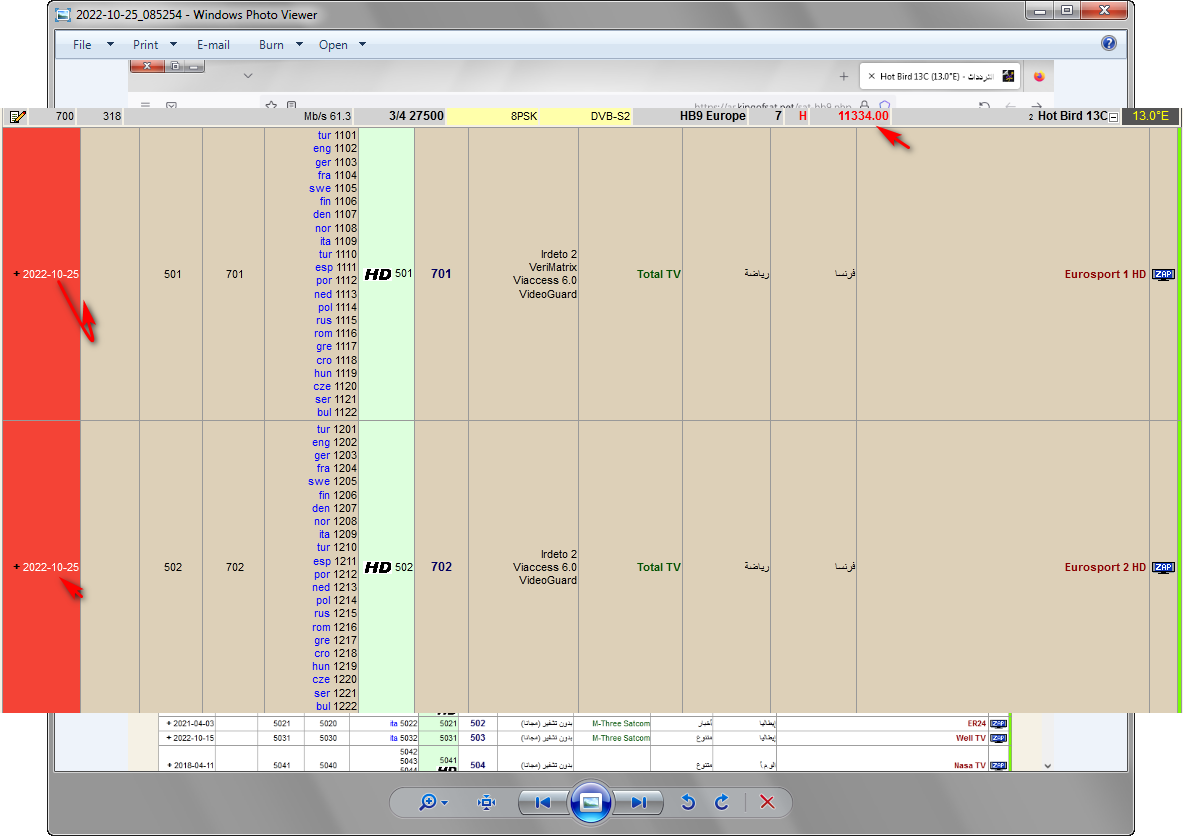
Task: Click the Well TV channel name
Action: coord(970,738)
